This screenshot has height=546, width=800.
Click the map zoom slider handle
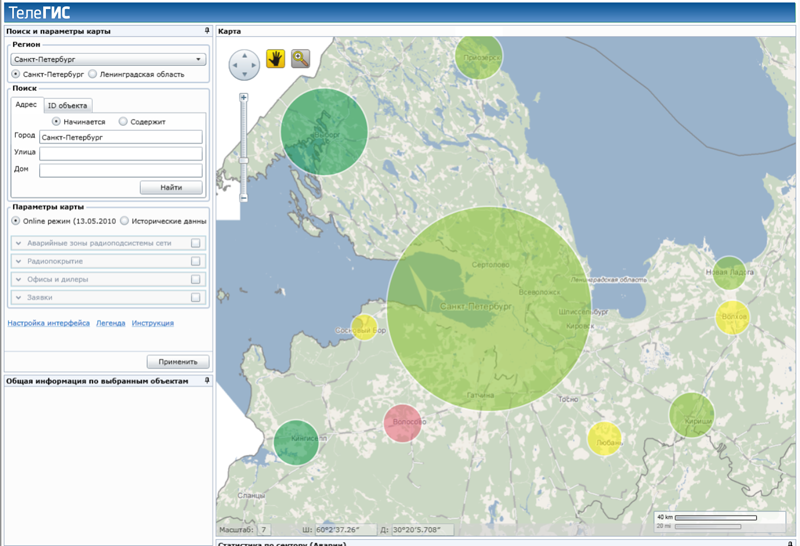point(243,160)
